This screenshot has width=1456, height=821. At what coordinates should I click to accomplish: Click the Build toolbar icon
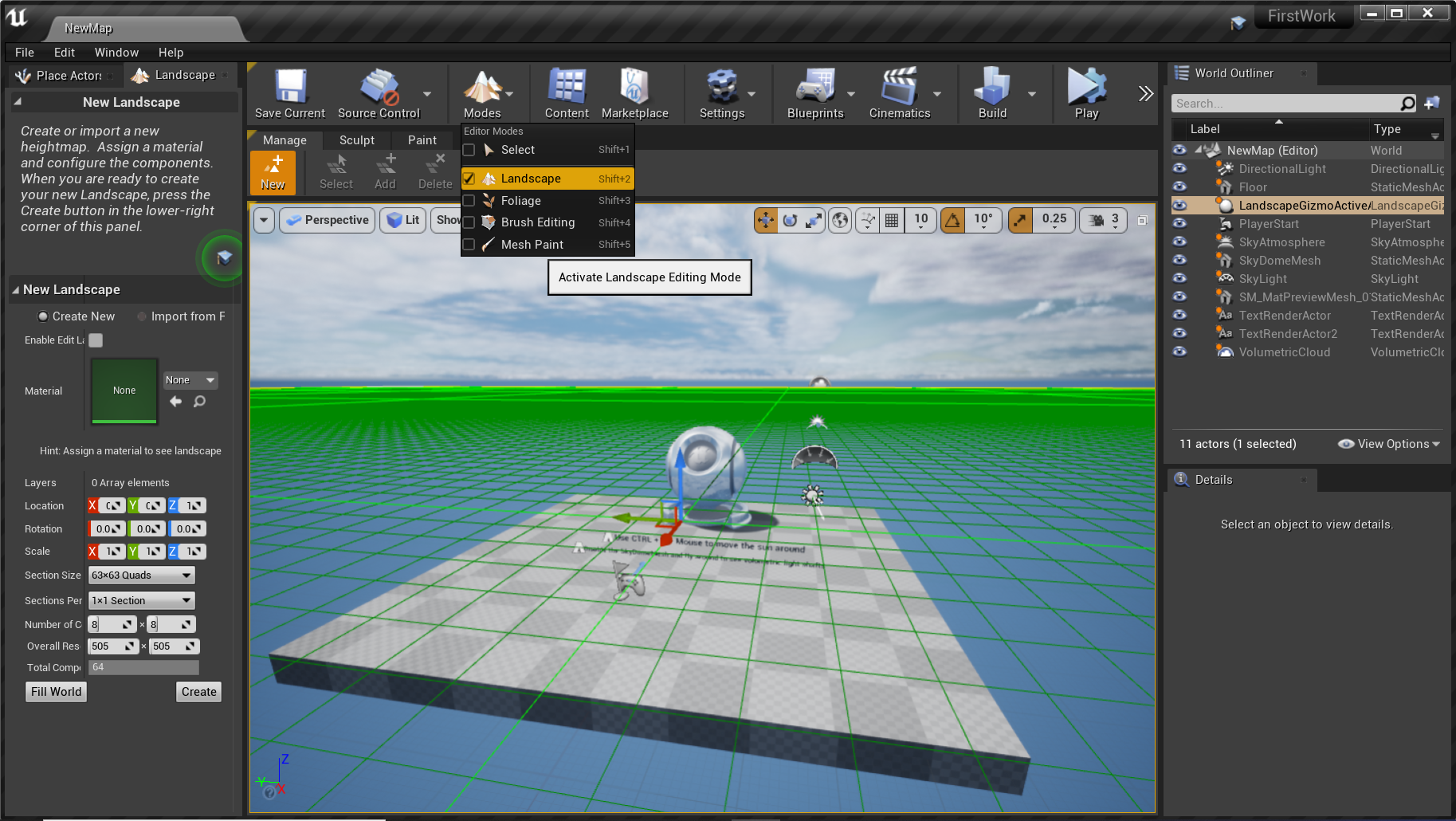tap(992, 94)
